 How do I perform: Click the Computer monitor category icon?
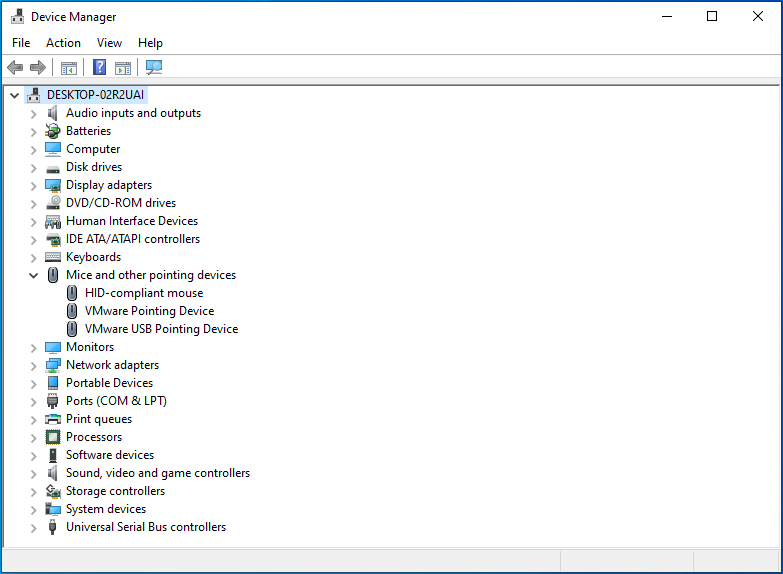[x=52, y=149]
